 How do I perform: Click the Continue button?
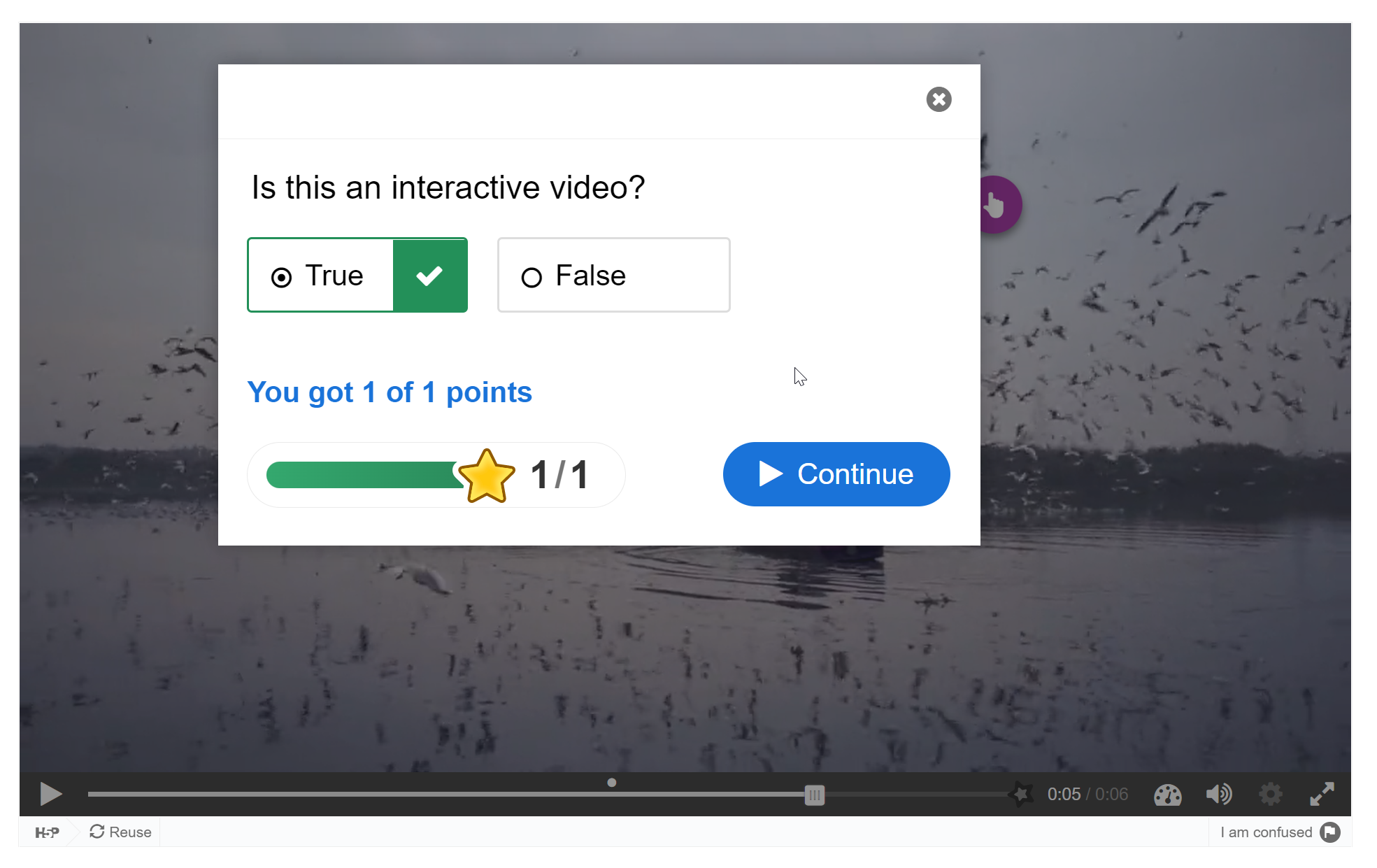tap(836, 474)
